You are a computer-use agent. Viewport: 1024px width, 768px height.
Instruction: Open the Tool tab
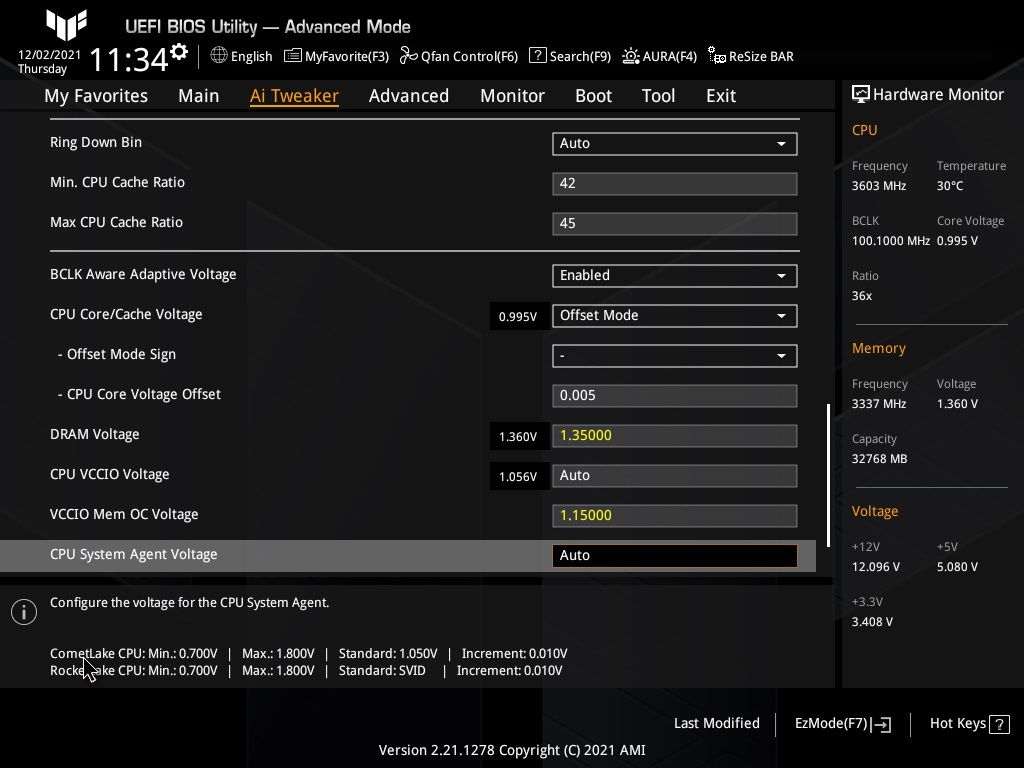pos(658,96)
